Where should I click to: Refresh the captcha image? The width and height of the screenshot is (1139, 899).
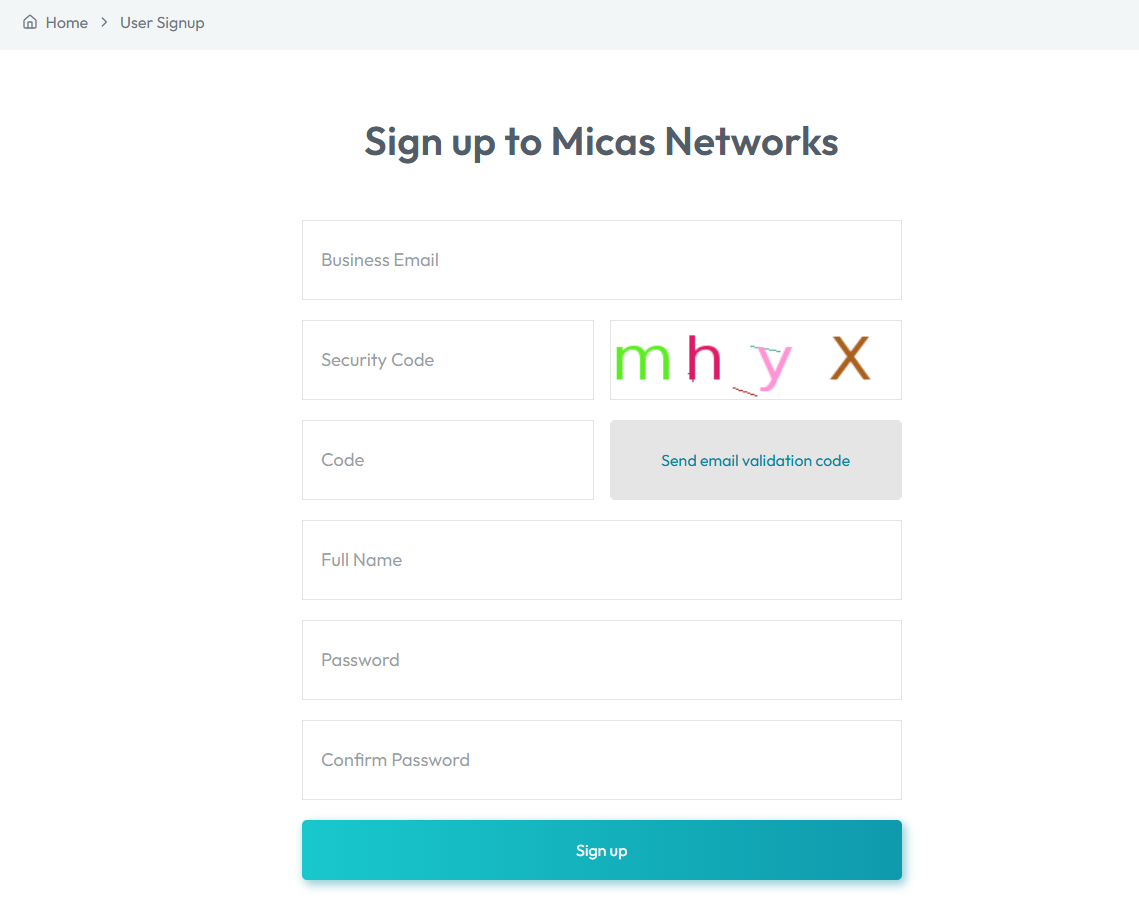[x=755, y=360]
